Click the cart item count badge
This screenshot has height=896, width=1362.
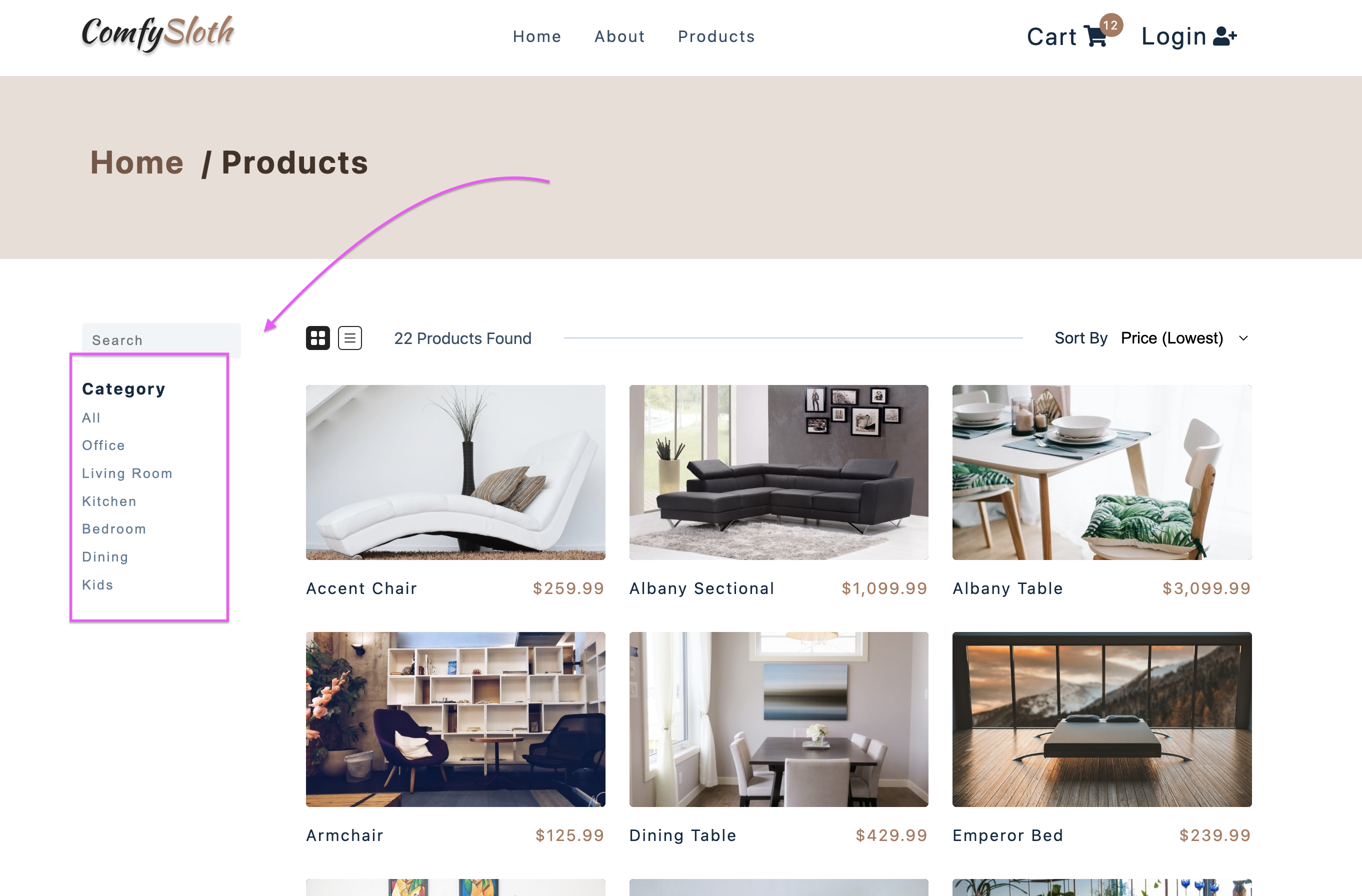pos(1111,25)
